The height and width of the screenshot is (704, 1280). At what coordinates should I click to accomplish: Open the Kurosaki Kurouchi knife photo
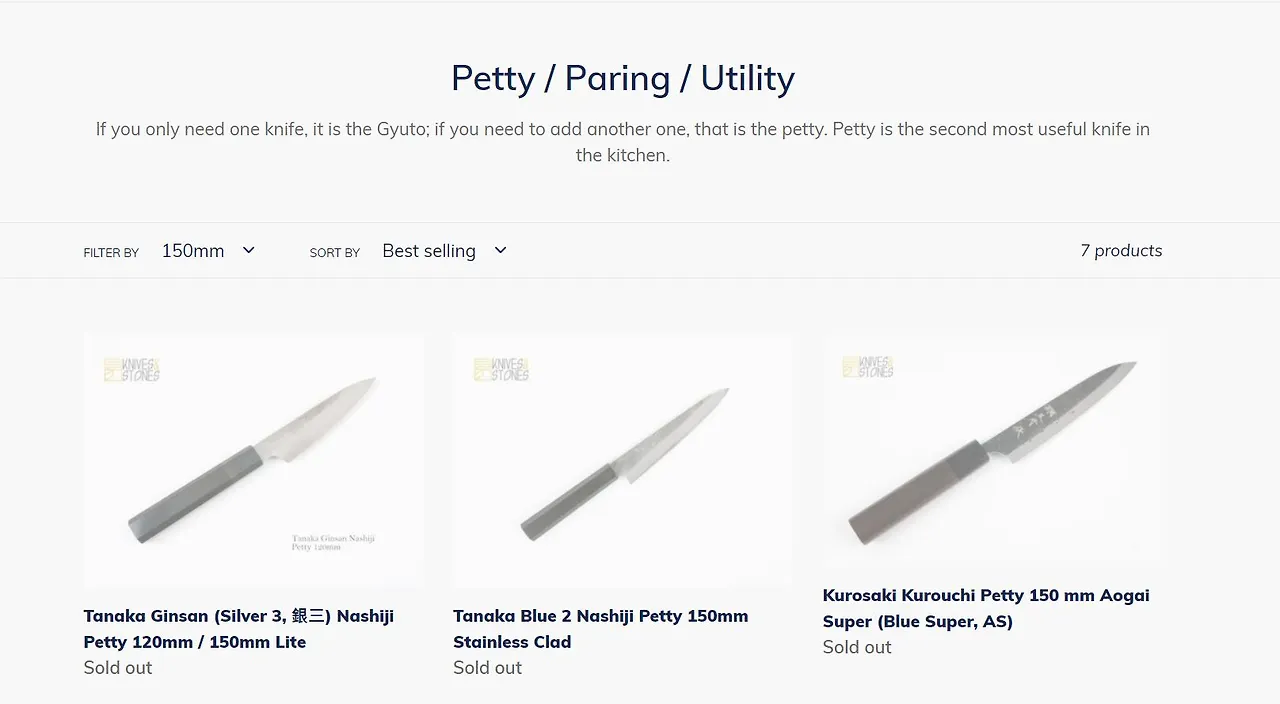point(992,450)
